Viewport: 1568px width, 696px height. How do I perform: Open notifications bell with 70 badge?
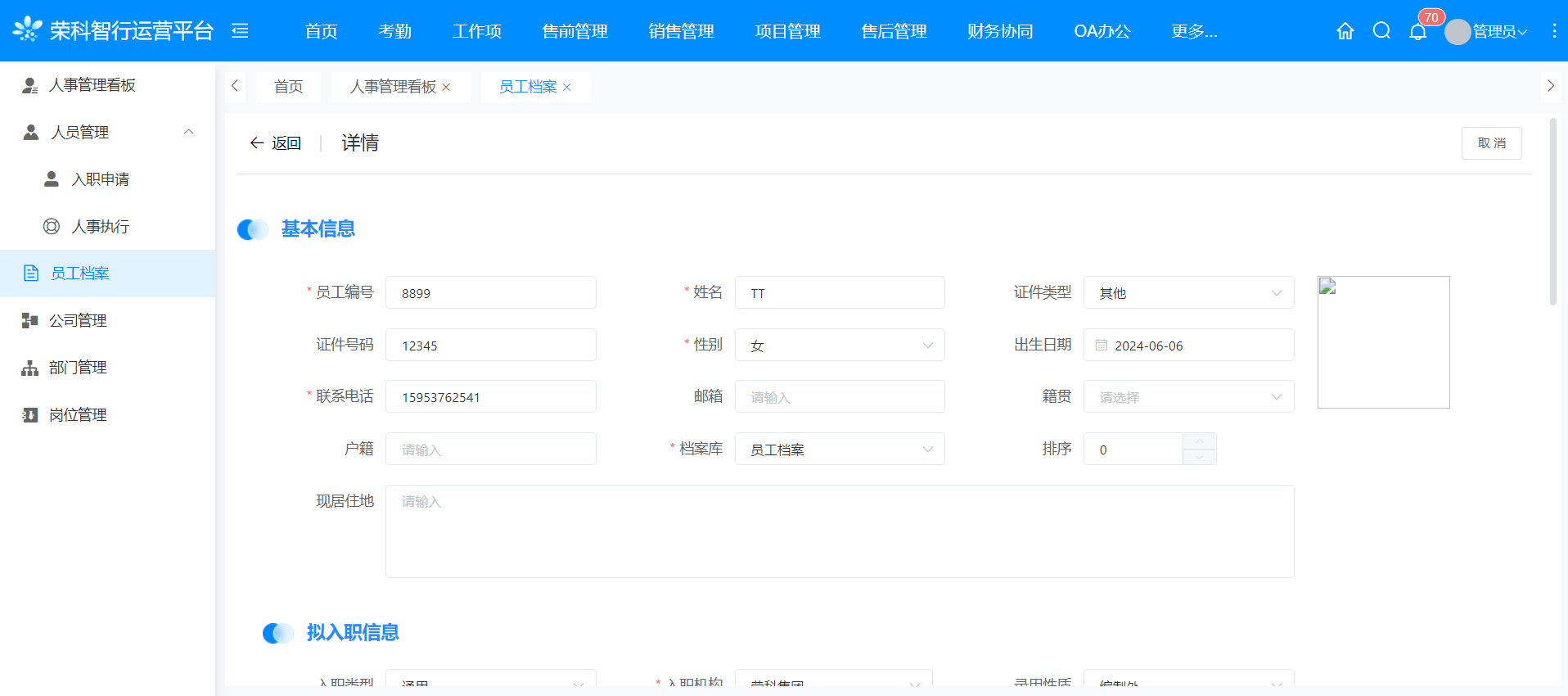(x=1418, y=32)
